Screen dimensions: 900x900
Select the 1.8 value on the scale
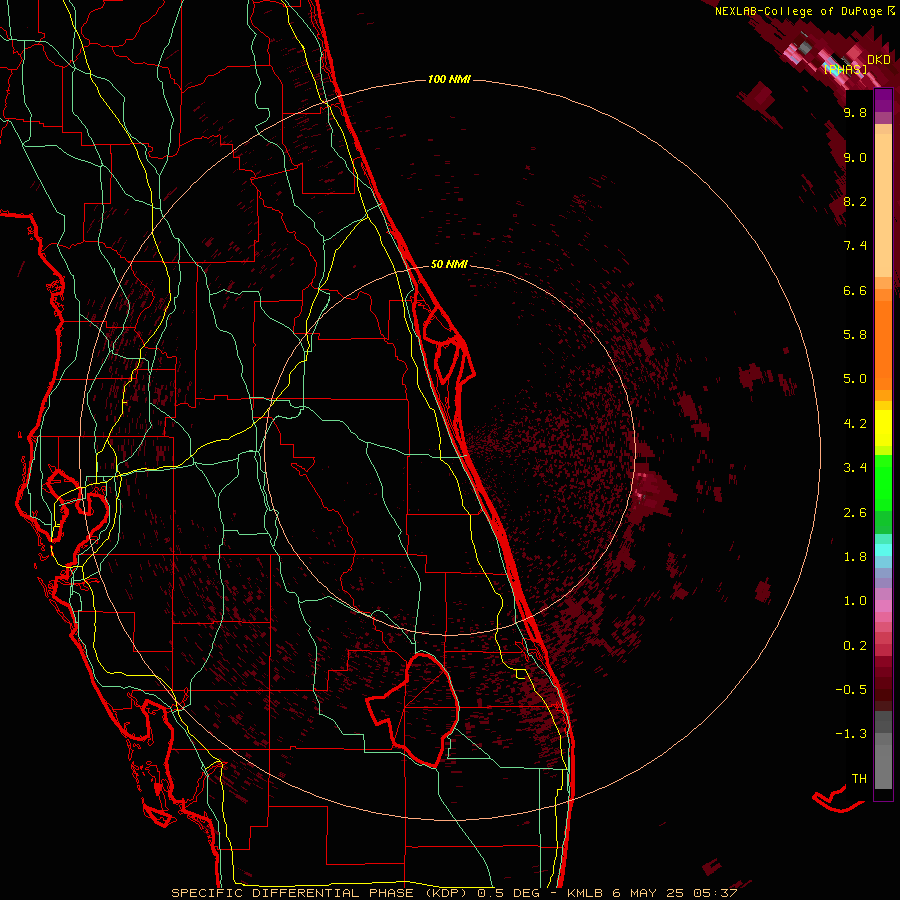(855, 557)
